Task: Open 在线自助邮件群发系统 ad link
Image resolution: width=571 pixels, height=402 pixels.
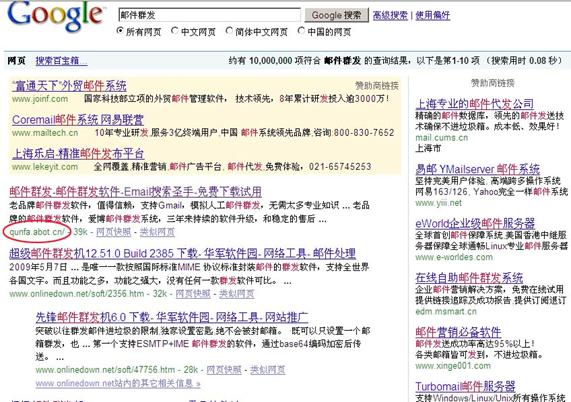Action: pyautogui.click(x=469, y=278)
